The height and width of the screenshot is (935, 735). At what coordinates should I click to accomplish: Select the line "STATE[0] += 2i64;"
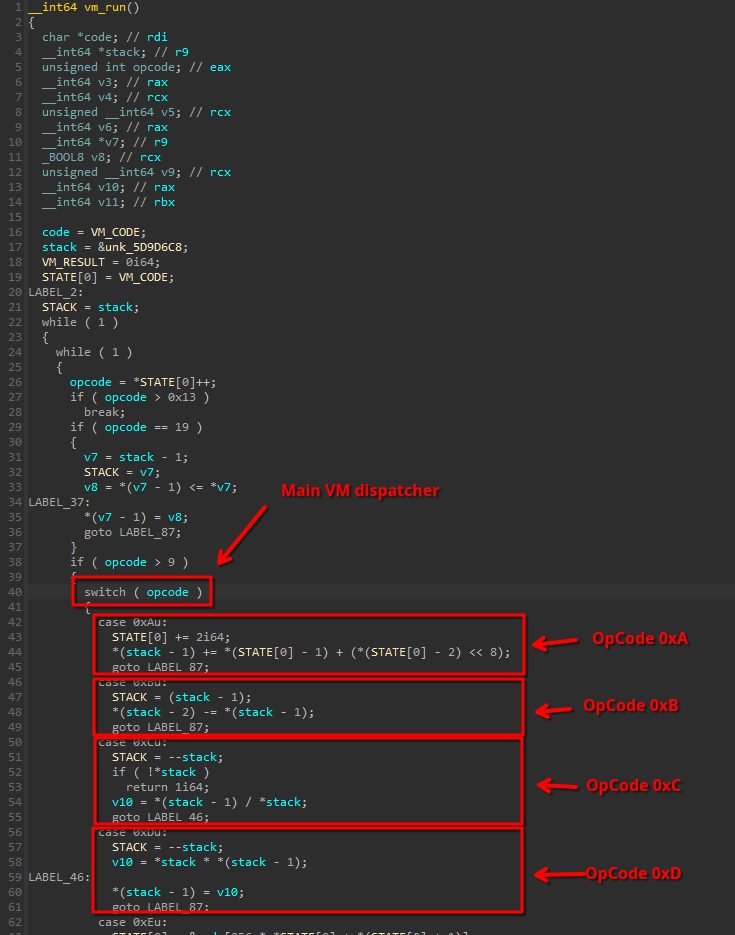click(x=171, y=637)
